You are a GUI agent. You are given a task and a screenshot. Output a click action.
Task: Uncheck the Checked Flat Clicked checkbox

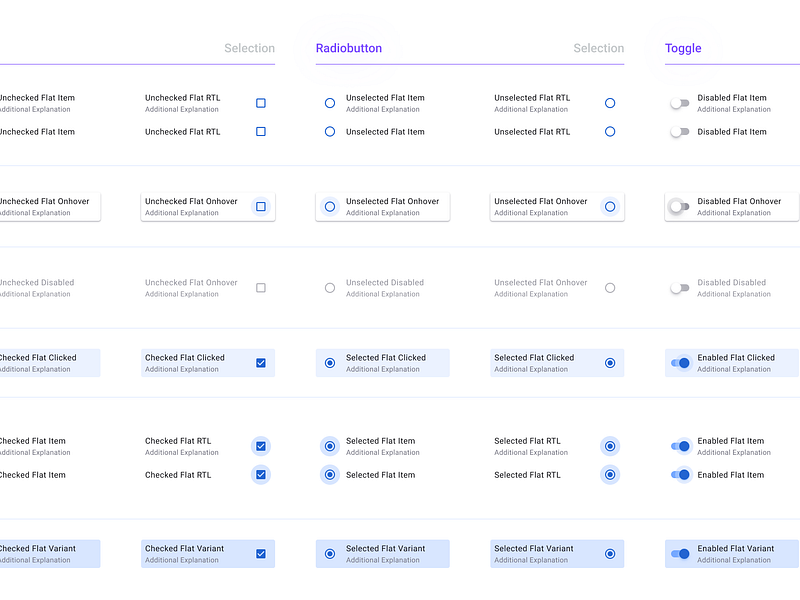point(260,363)
